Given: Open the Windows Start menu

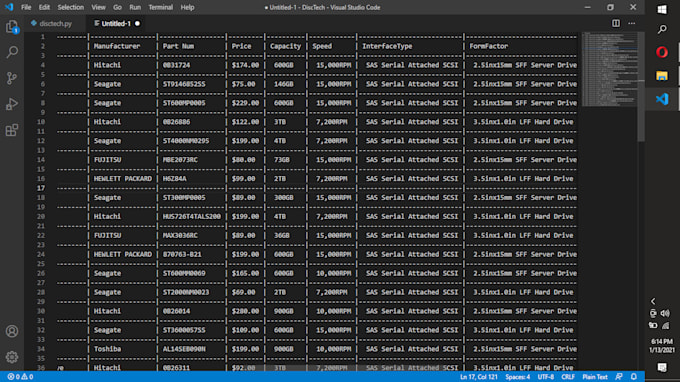Looking at the screenshot, I should tap(662, 10).
